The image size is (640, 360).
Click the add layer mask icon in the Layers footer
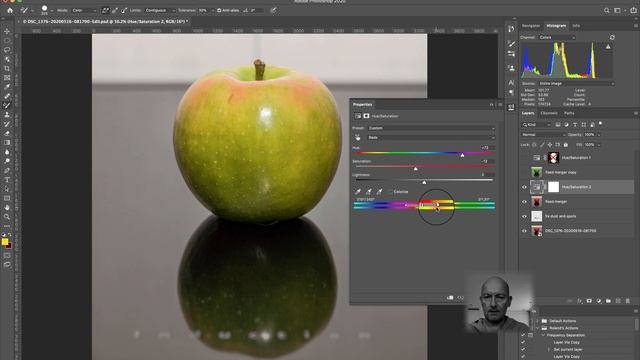tap(589, 301)
